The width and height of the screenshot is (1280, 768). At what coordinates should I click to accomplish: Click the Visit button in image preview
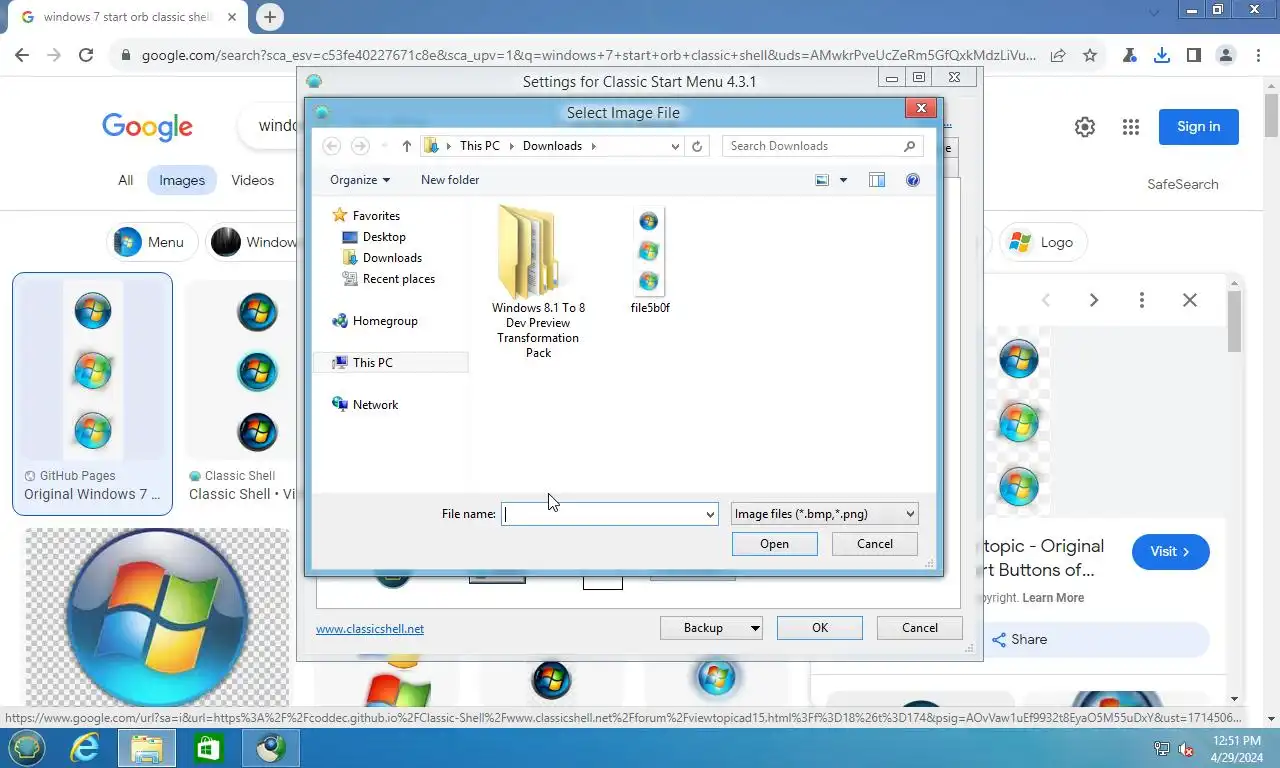(x=1171, y=552)
